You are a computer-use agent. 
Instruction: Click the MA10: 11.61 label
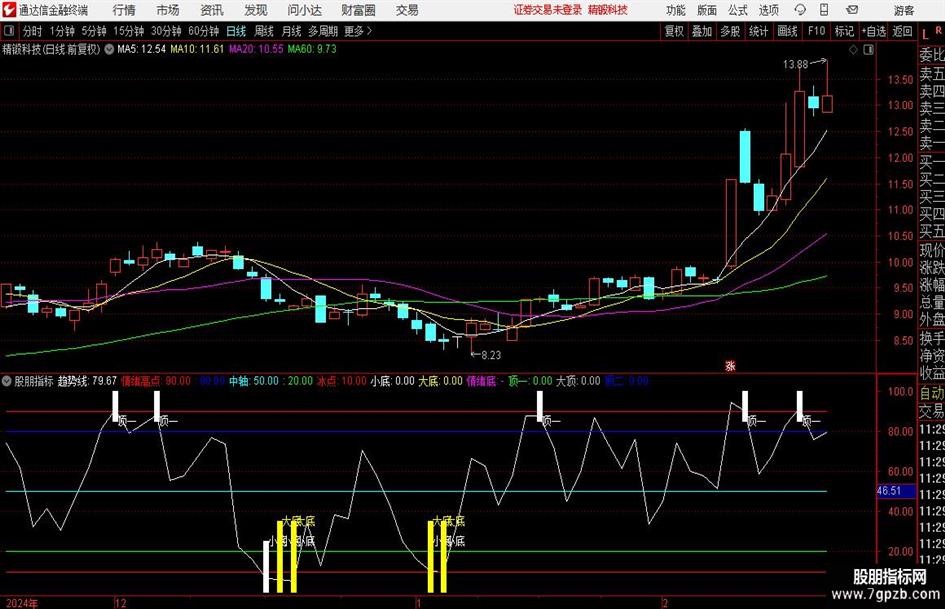point(197,49)
